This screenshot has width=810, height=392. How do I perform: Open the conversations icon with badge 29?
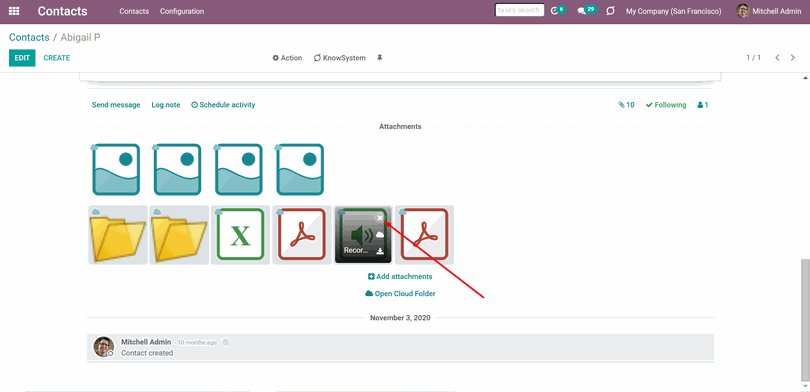click(x=586, y=10)
